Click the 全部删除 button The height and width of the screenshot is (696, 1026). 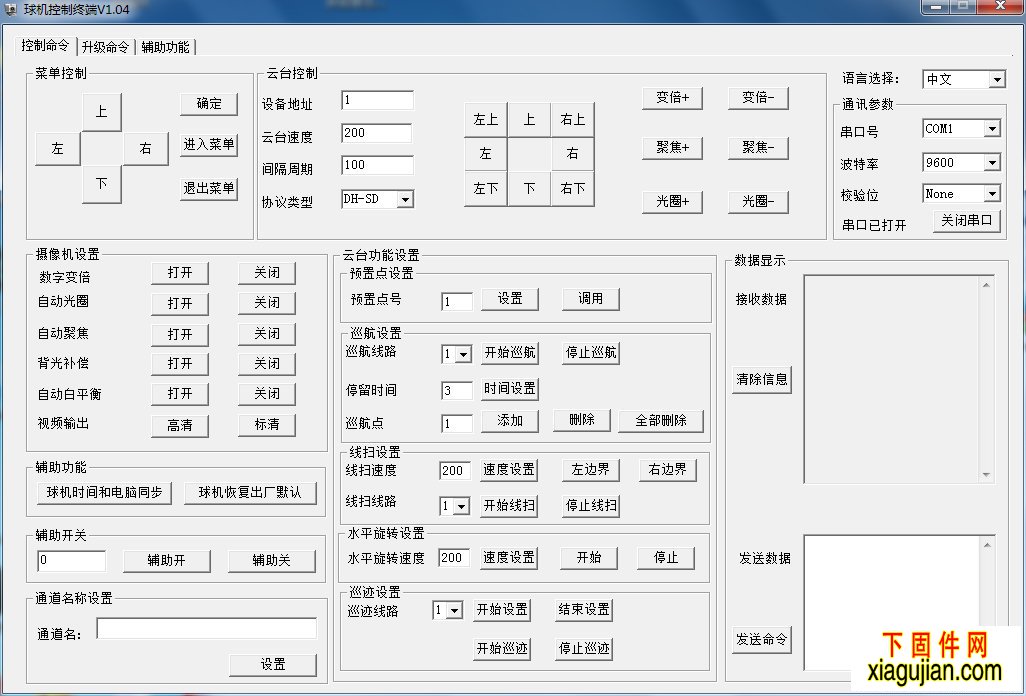pyautogui.click(x=661, y=421)
